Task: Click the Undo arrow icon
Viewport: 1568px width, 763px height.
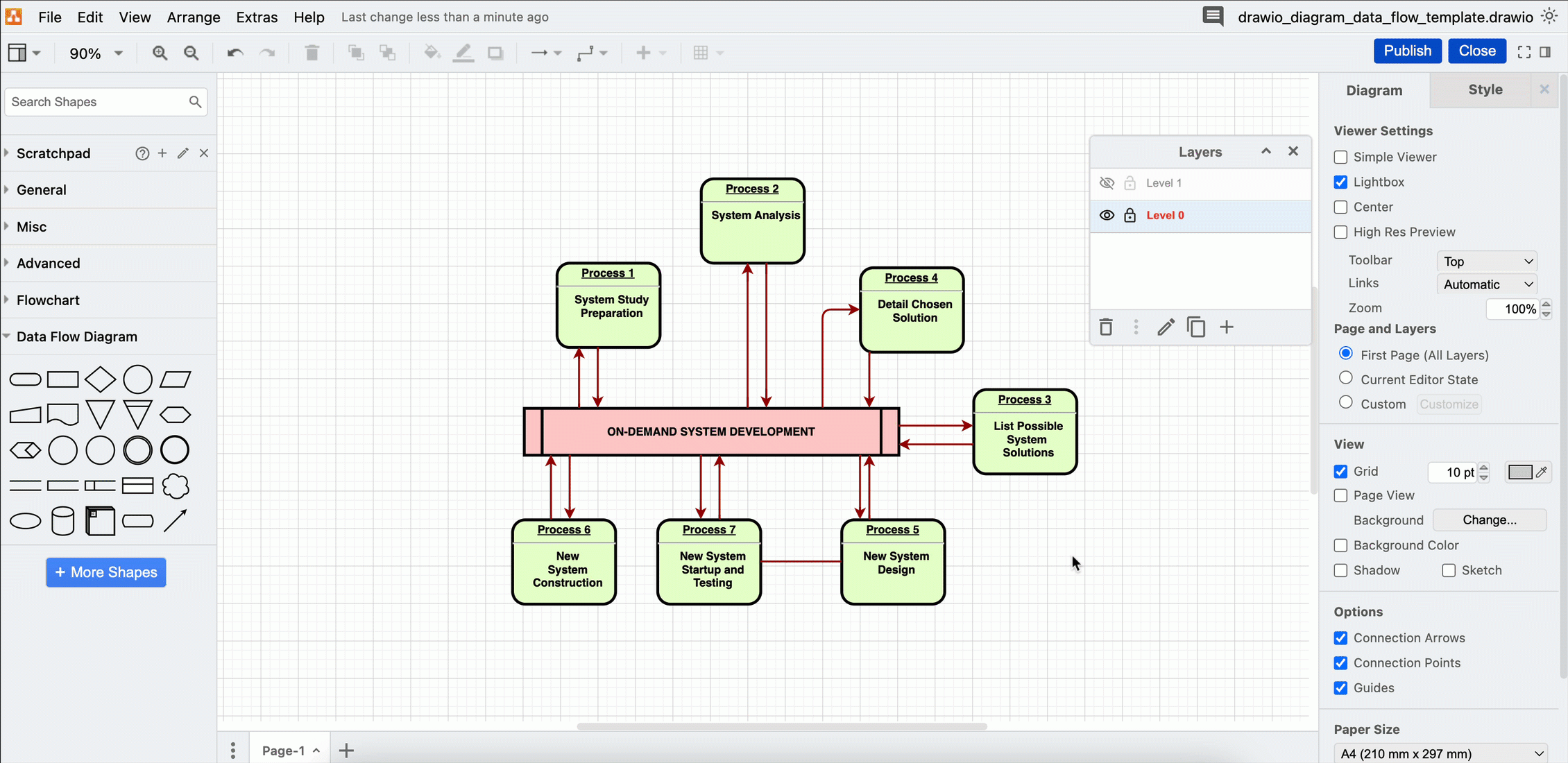Action: [235, 53]
